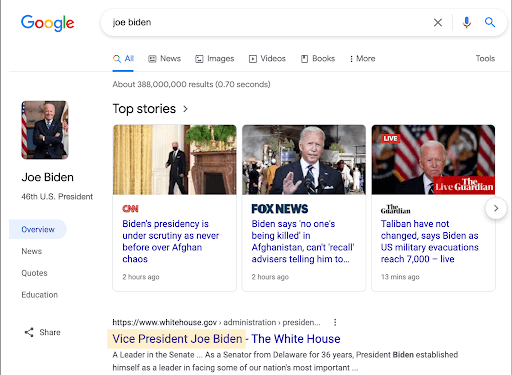The height and width of the screenshot is (375, 512).
Task: Click the FOX NEWS logo on the card
Action: coord(280,209)
